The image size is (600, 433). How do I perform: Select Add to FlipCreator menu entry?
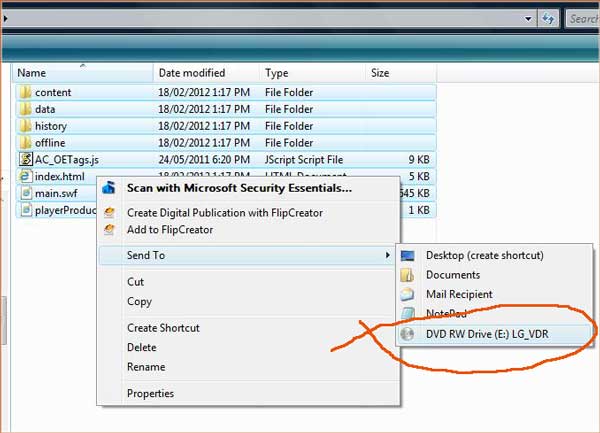click(x=169, y=230)
